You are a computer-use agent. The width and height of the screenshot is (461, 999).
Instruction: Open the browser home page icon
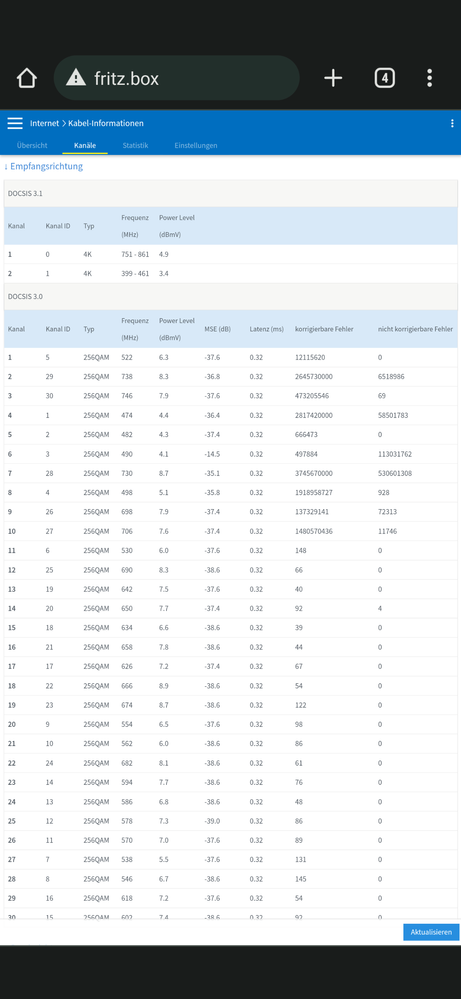coord(27,78)
